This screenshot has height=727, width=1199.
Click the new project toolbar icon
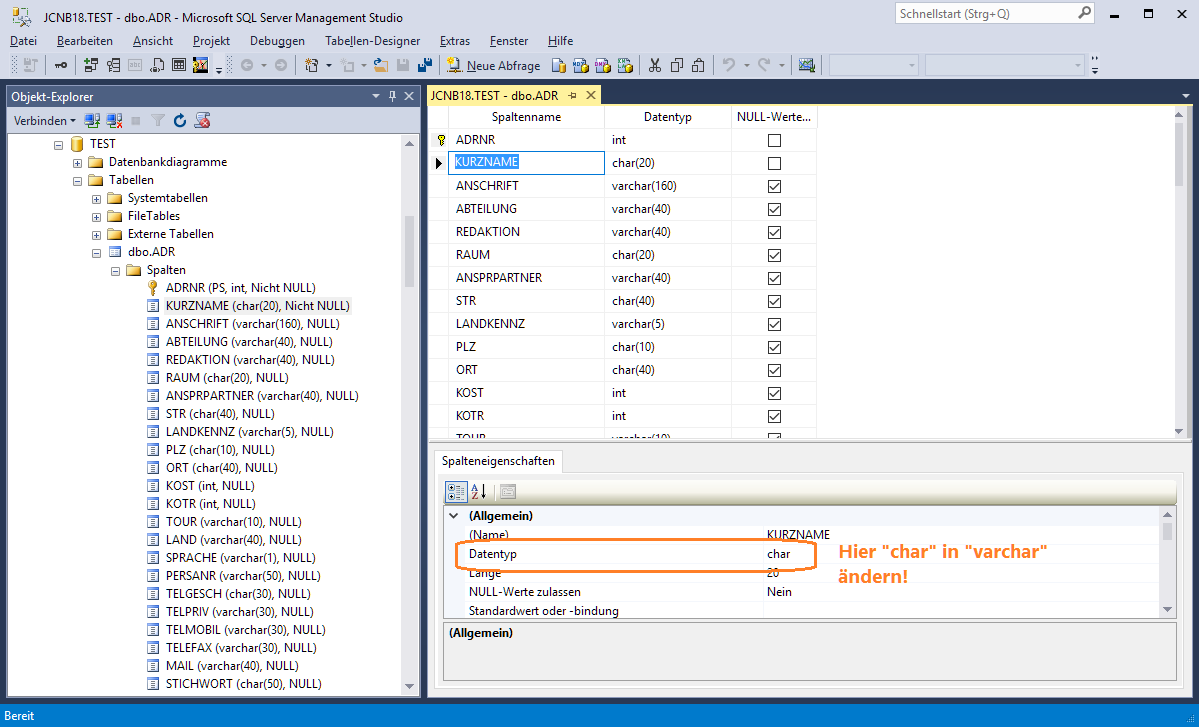pyautogui.click(x=311, y=65)
